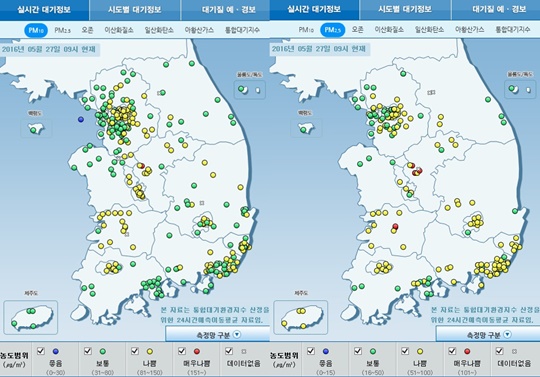Expand the 측정망 구분 dropdown on the left map
The image size is (540, 377).
(218, 334)
